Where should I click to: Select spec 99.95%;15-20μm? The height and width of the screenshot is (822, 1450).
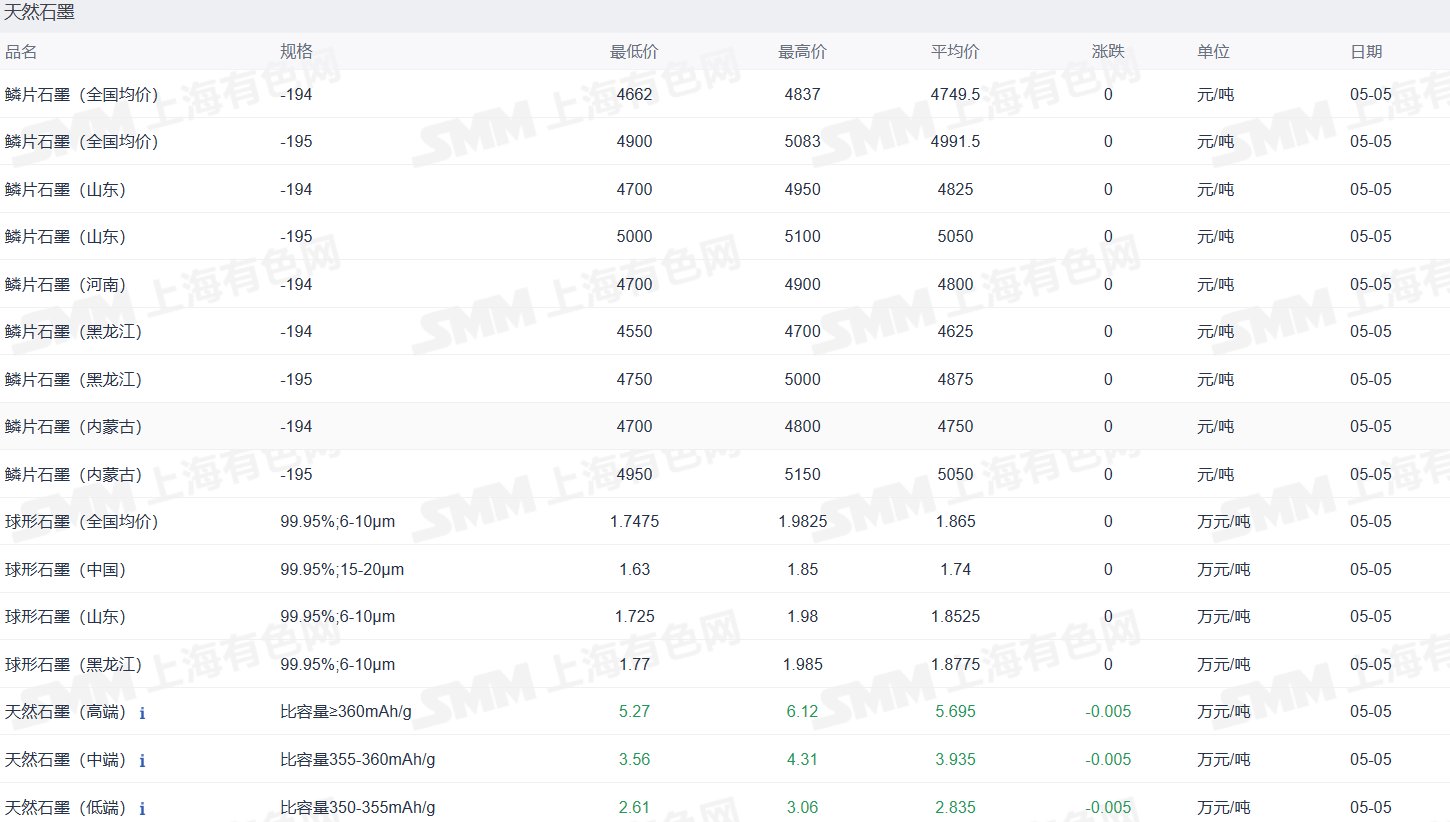(342, 569)
